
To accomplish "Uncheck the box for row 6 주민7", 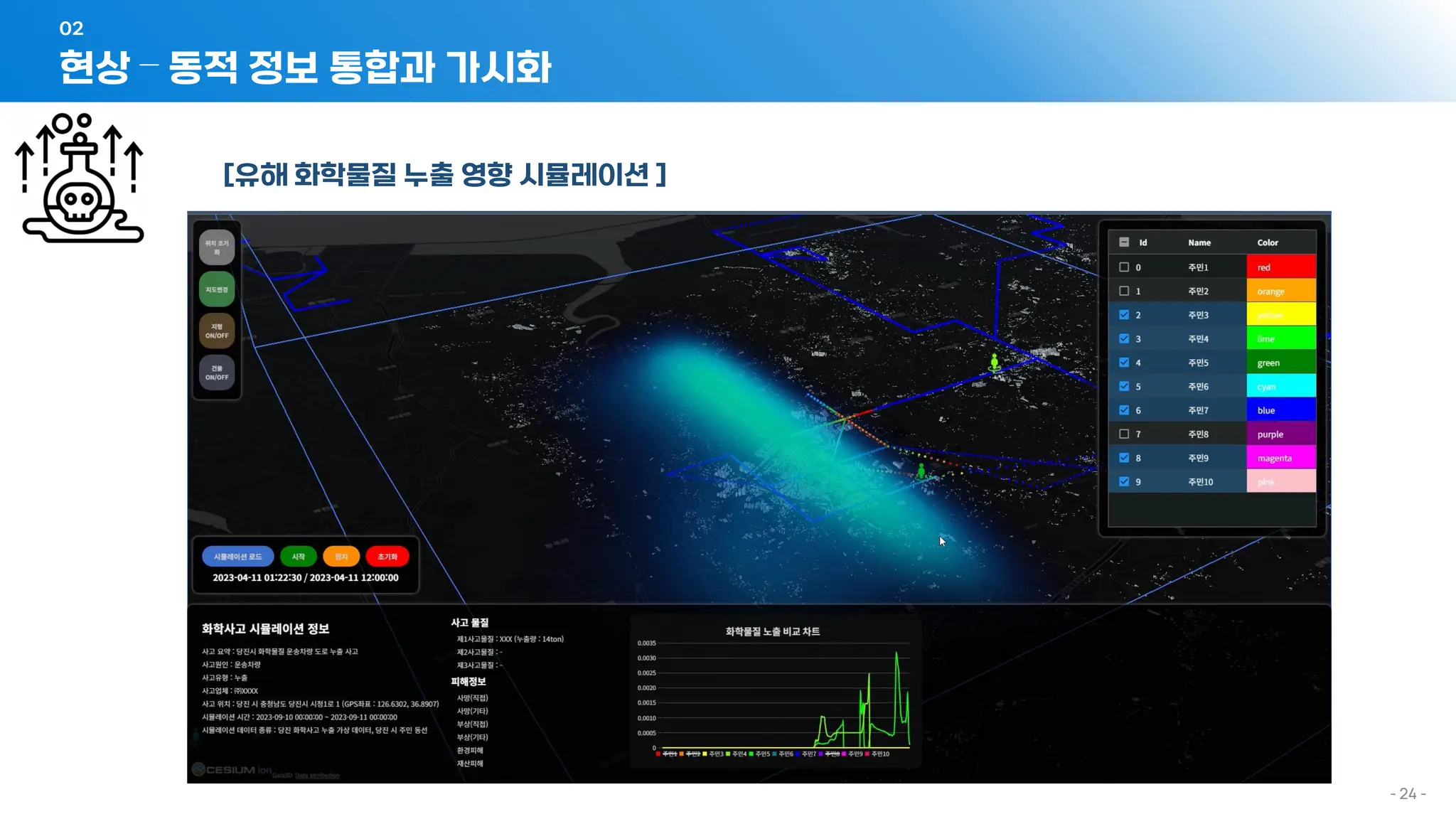I will tap(1124, 410).
